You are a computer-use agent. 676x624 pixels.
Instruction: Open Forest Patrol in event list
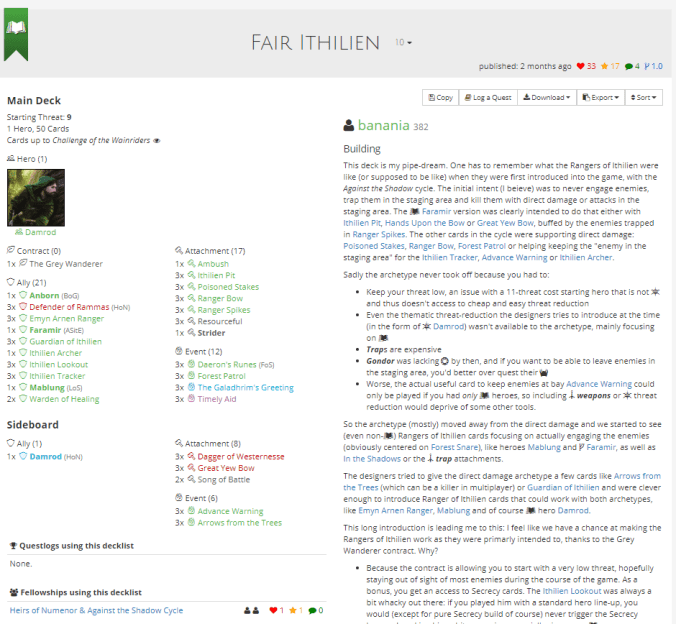tap(221, 376)
